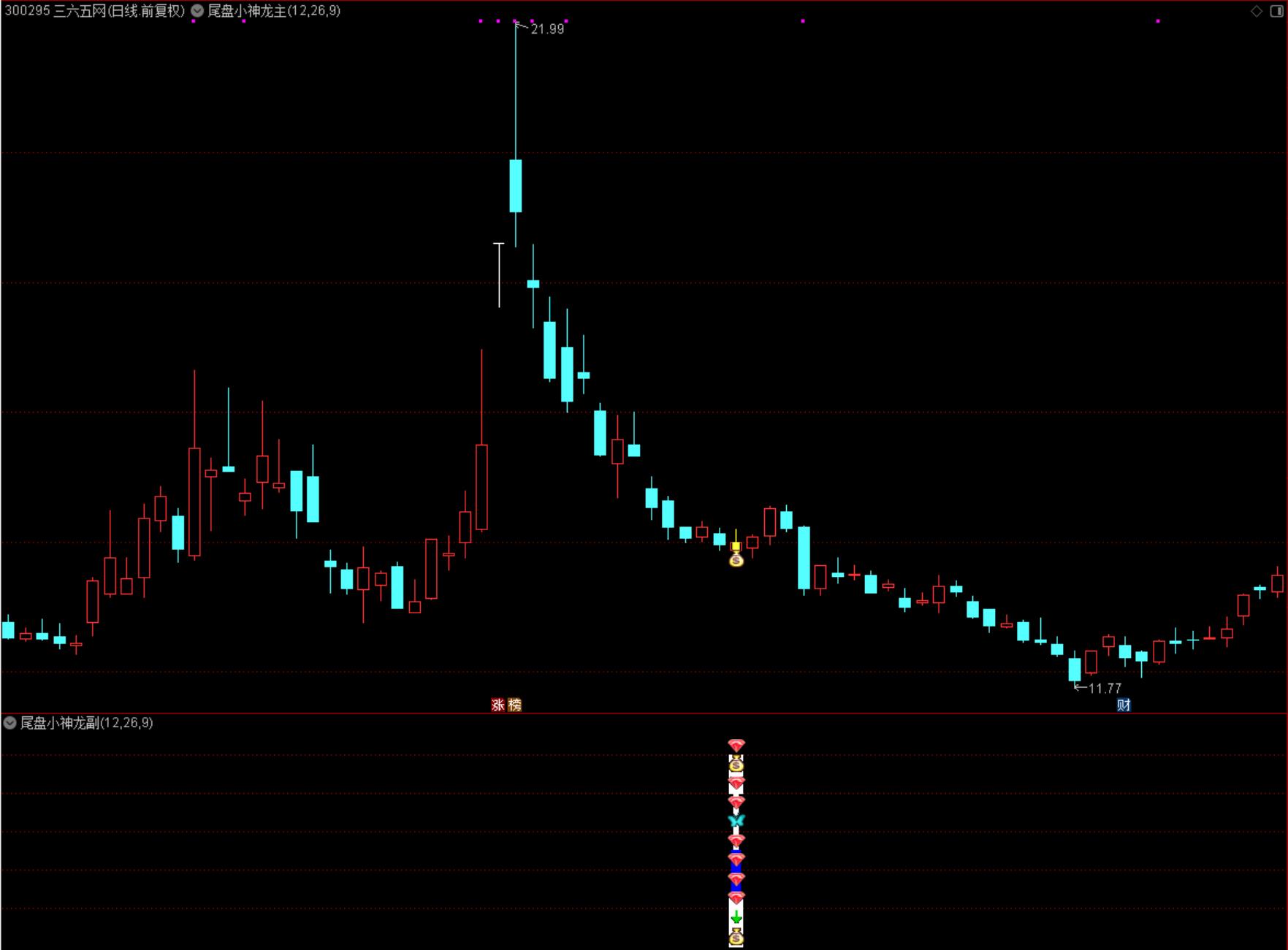Screen dimensions: 1288x950
Task: Click the money bag signal on the main chart
Action: click(736, 559)
